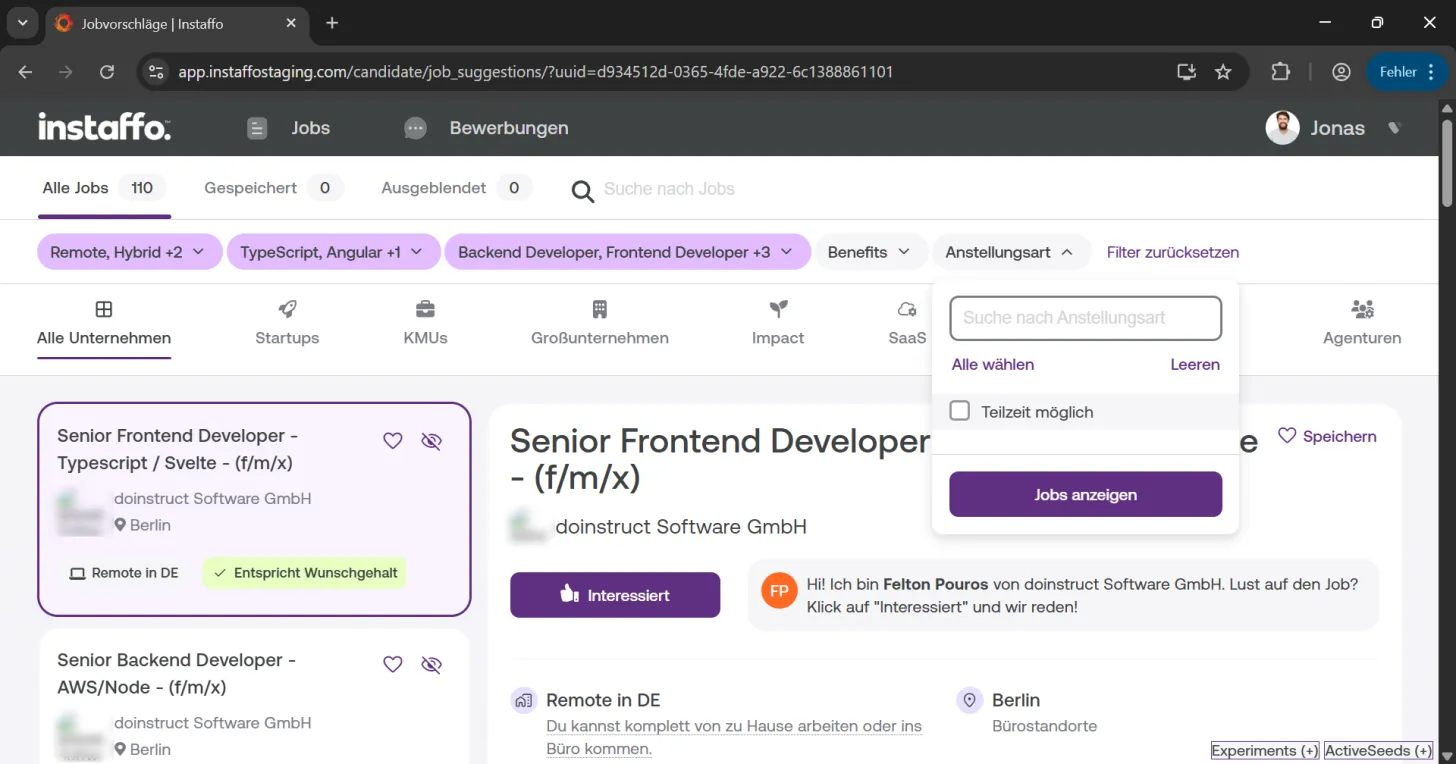Switch to Ausgeblendet tab
1456x764 pixels.
(x=456, y=188)
